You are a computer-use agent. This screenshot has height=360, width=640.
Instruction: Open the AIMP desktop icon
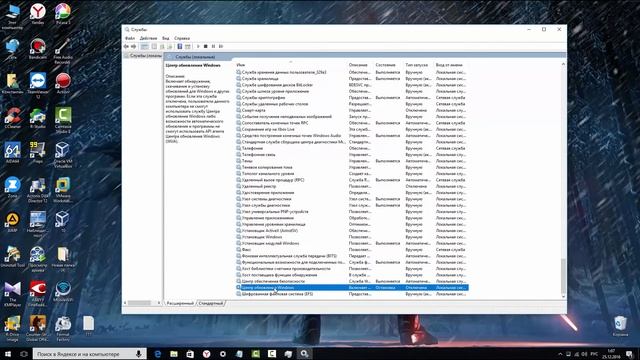[13, 222]
